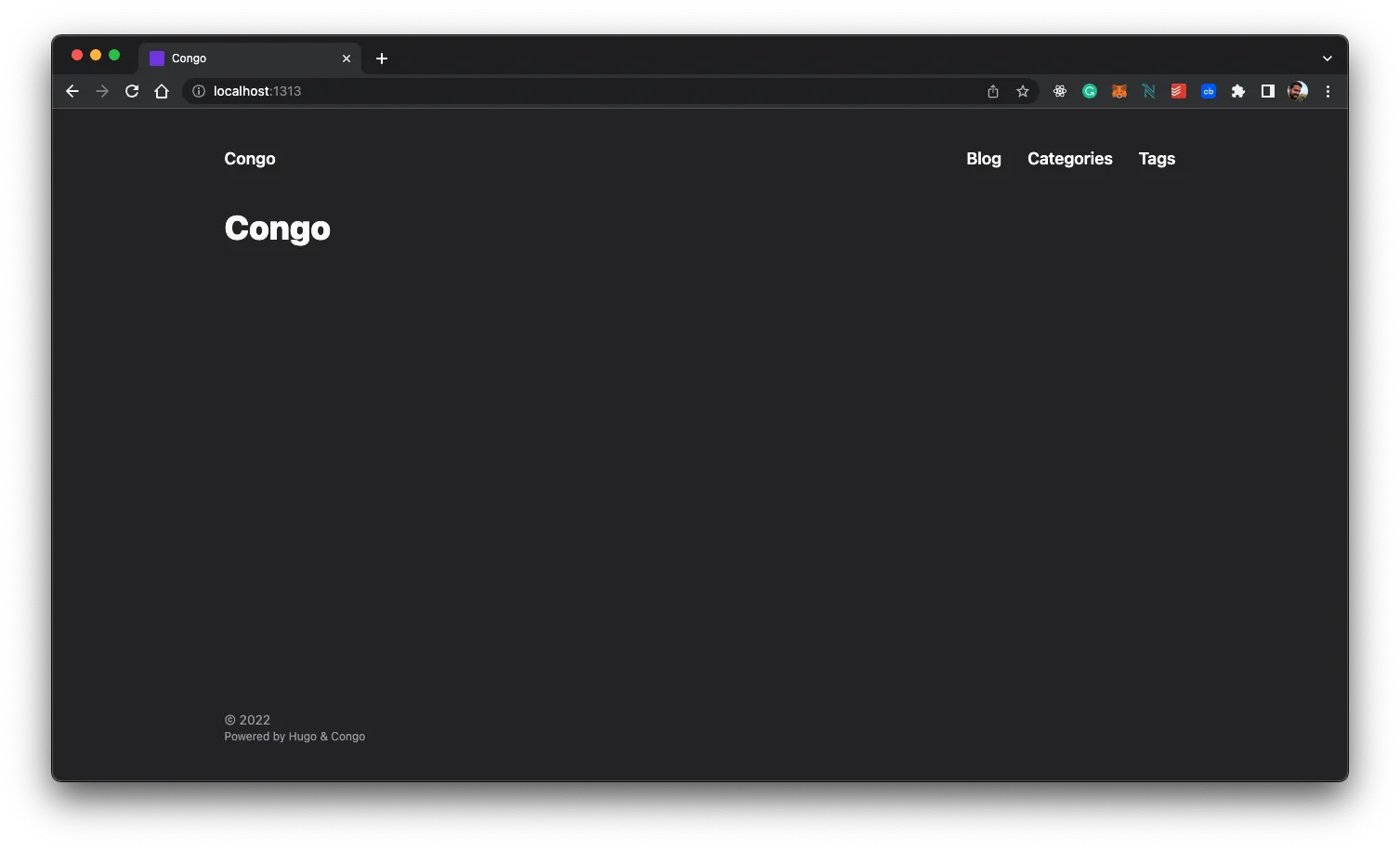Open the Grammarly extension
Viewport: 1400px width, 850px height.
click(x=1090, y=91)
